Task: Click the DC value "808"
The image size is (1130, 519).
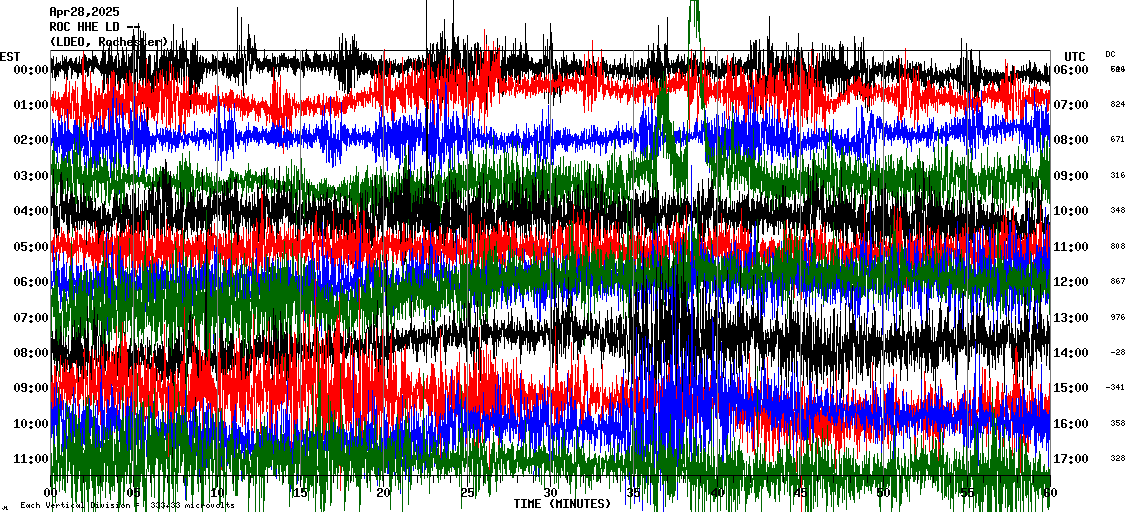Action: tap(1118, 246)
